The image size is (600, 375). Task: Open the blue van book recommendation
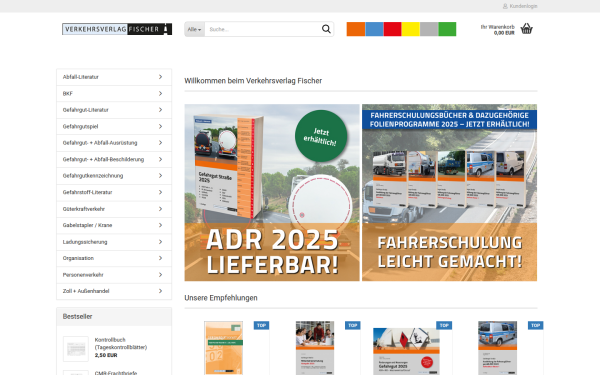[x=497, y=348]
